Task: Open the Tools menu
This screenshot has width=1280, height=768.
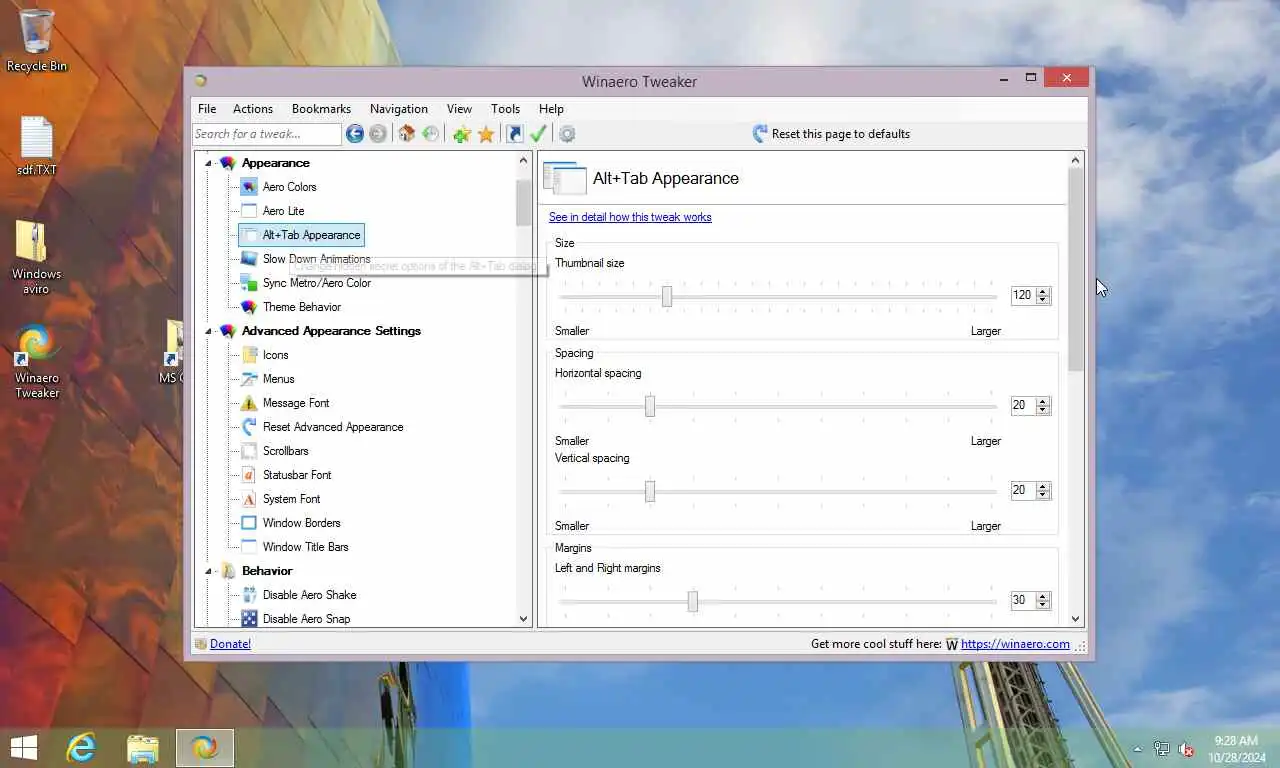Action: pos(505,109)
